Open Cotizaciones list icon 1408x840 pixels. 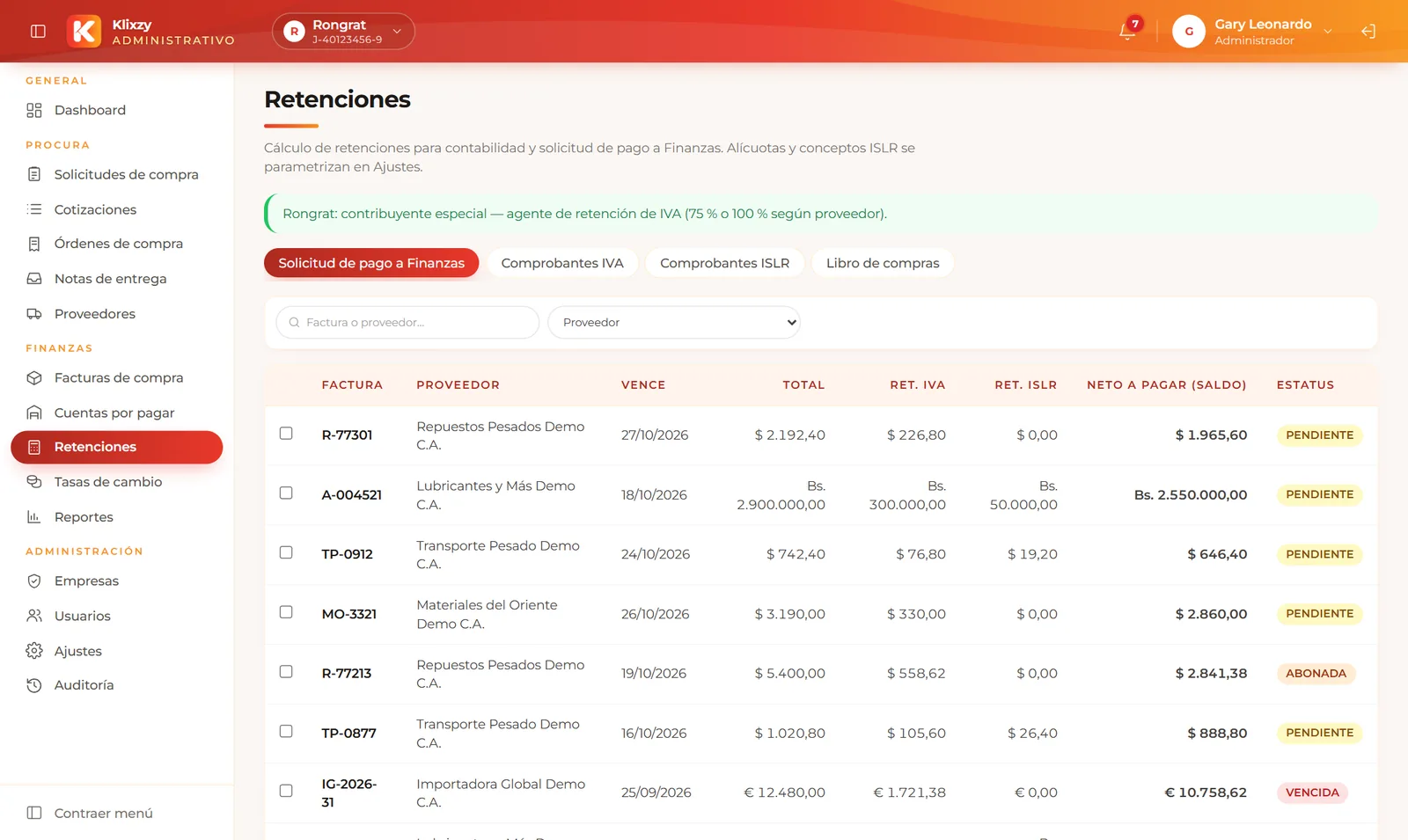pos(34,209)
